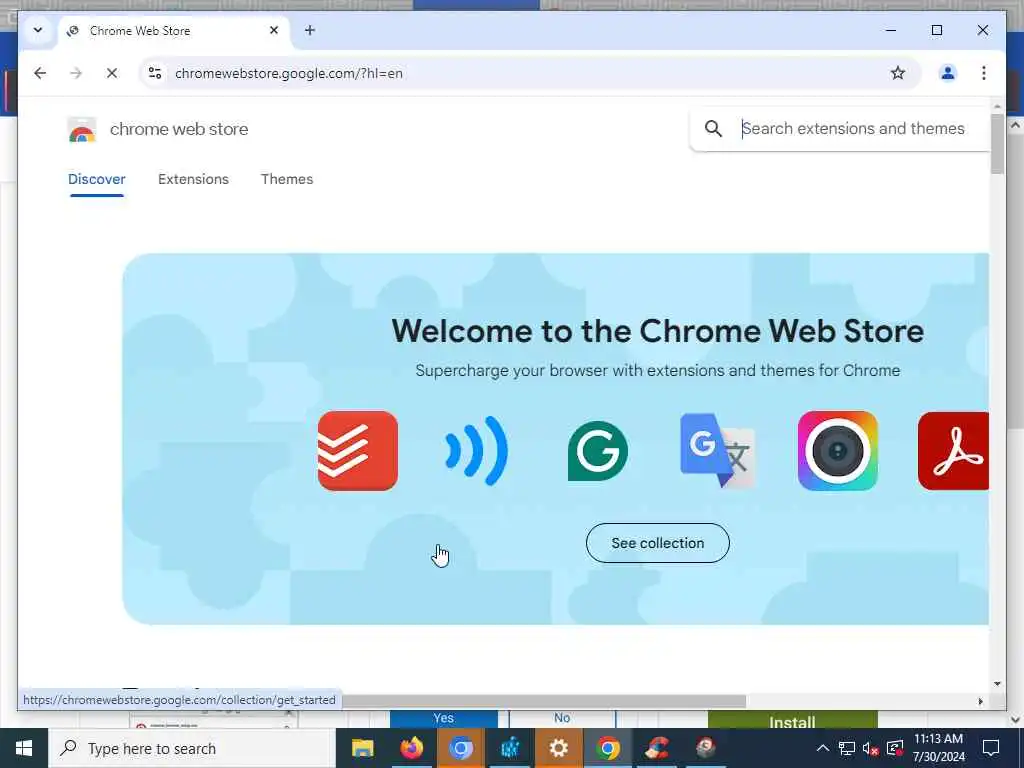Open the Settings gear taskbar icon
The width and height of the screenshot is (1024, 768).
click(x=558, y=748)
